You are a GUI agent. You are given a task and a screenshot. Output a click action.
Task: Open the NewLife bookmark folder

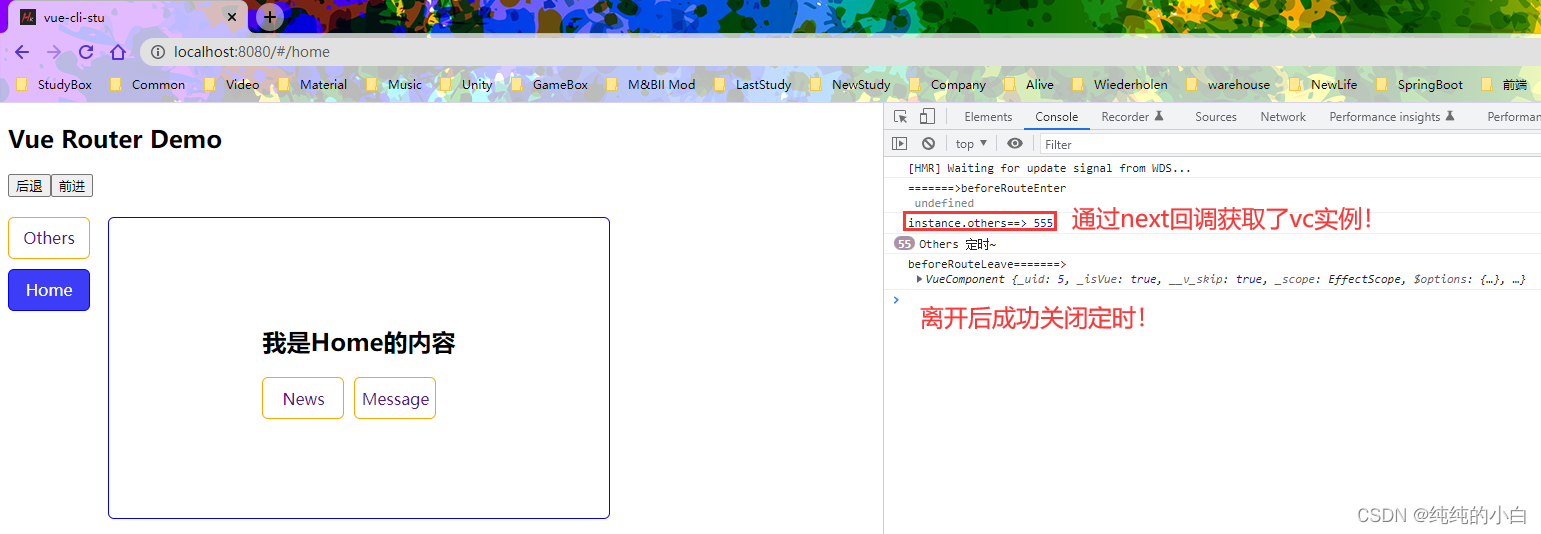click(x=1322, y=85)
